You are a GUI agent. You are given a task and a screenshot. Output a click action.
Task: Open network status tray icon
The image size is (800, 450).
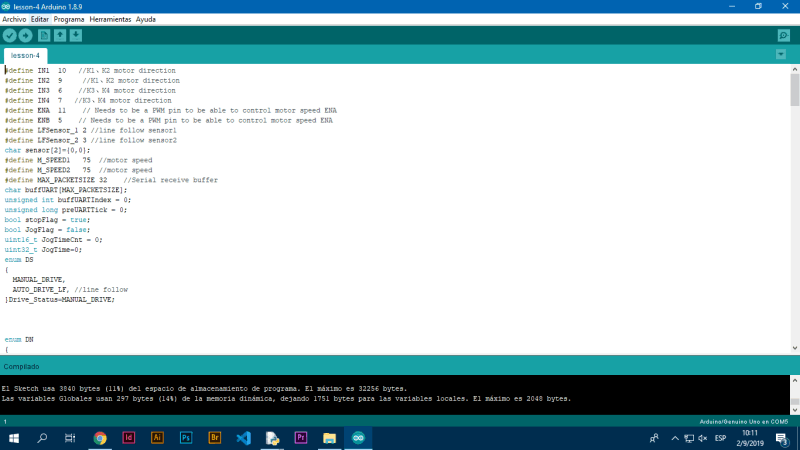(x=689, y=438)
